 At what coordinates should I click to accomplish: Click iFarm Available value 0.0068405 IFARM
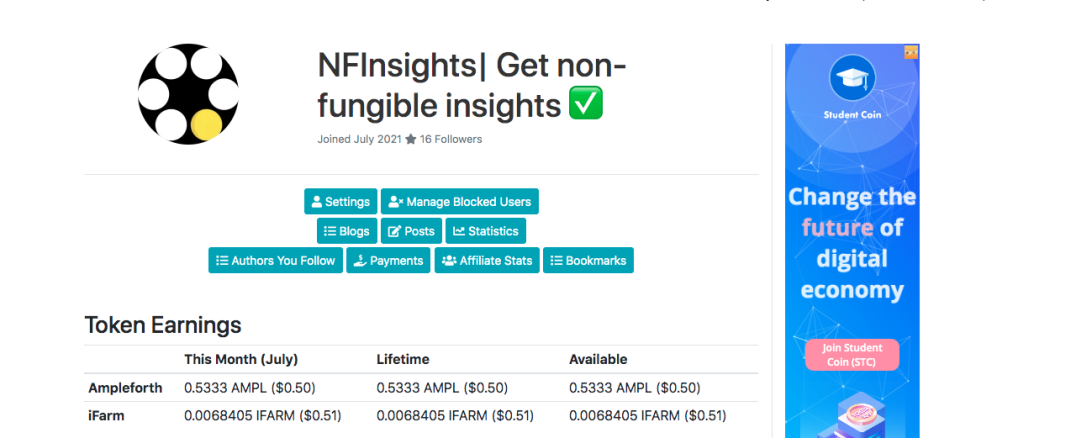pyautogui.click(x=648, y=415)
